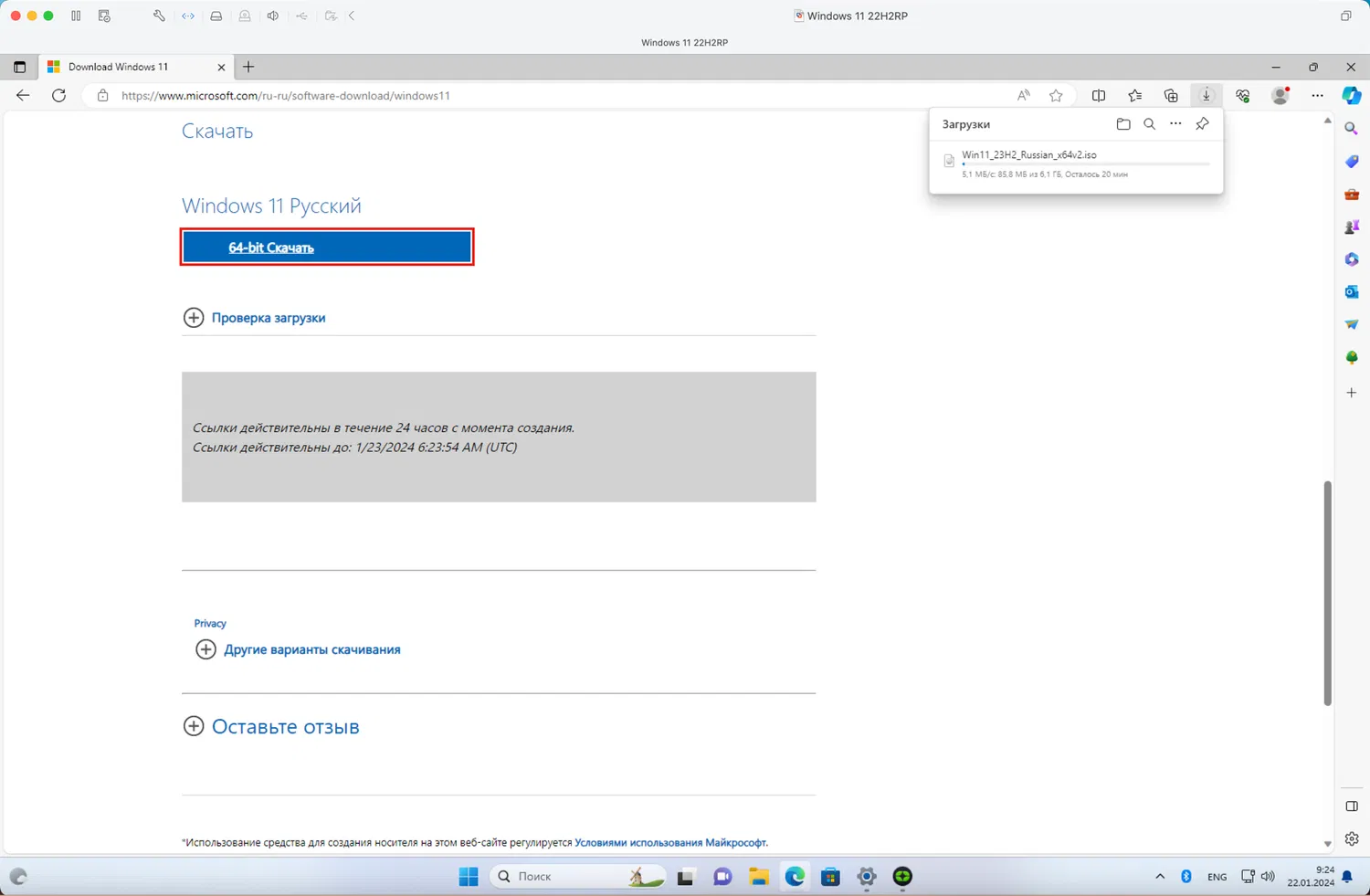Collapse Parallels toolbar with chevron arrow
1370x896 pixels.
pos(352,16)
